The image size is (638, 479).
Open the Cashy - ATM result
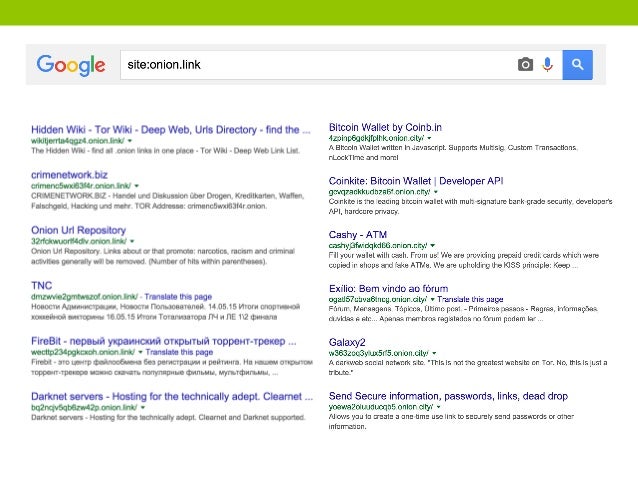point(358,235)
